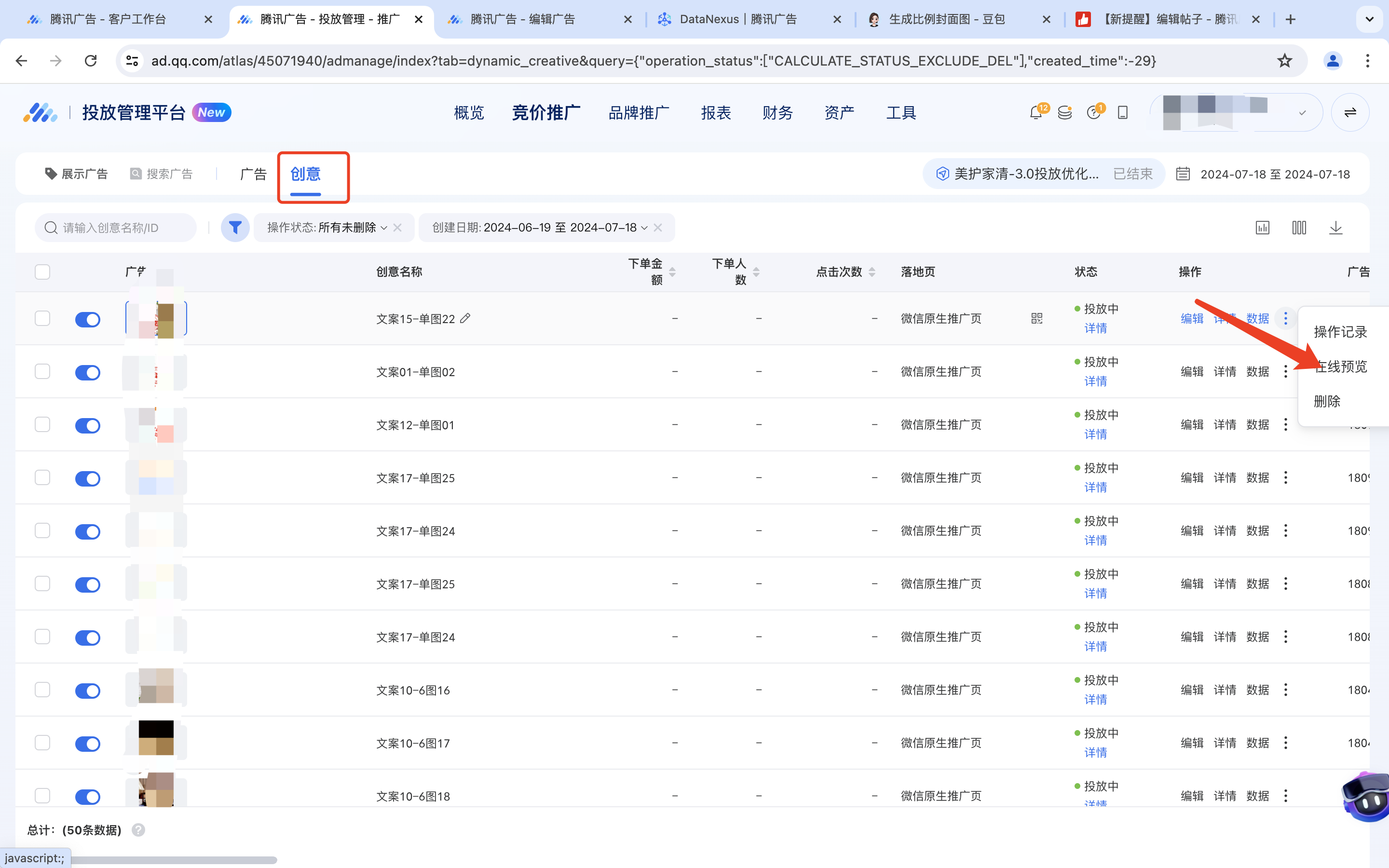This screenshot has height=868, width=1389.
Task: Click the coins balance icon in header
Action: tap(1065, 112)
